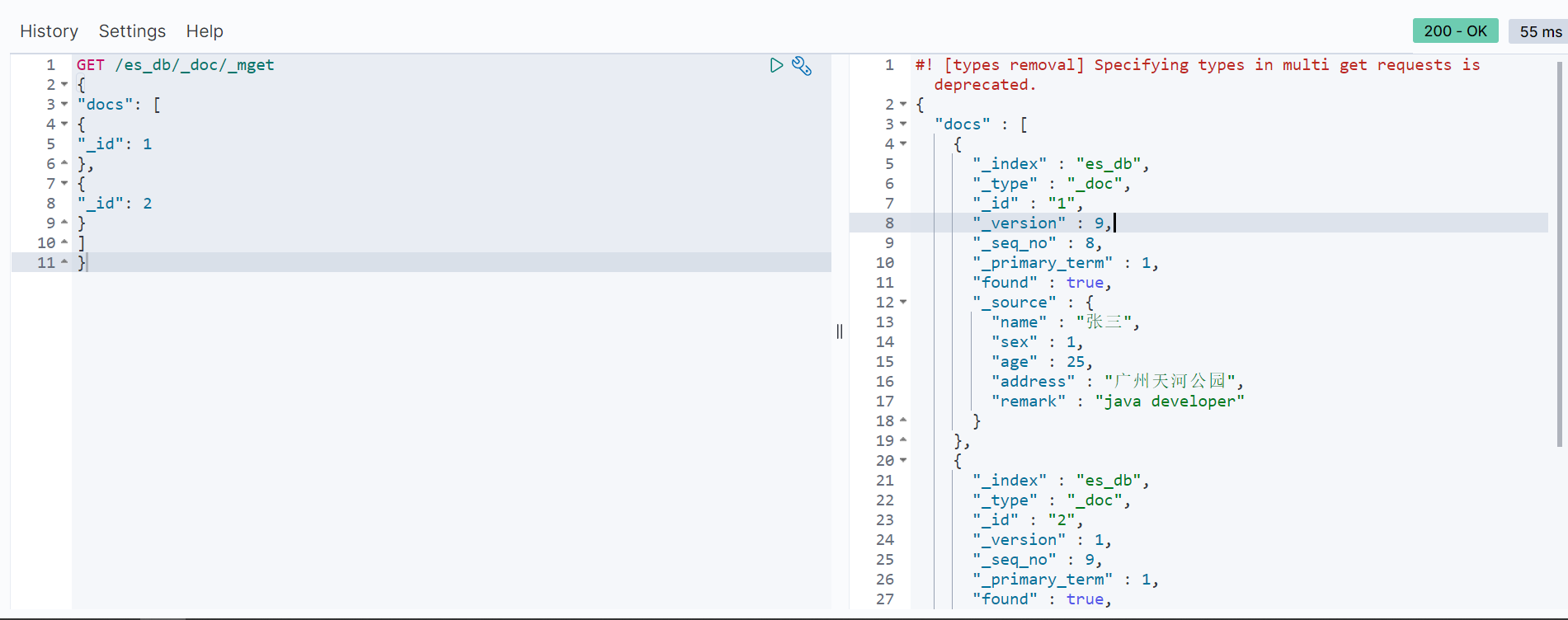Viewport: 1568px width, 620px height.
Task: Click the empty area of the request editor
Action: tap(451, 441)
